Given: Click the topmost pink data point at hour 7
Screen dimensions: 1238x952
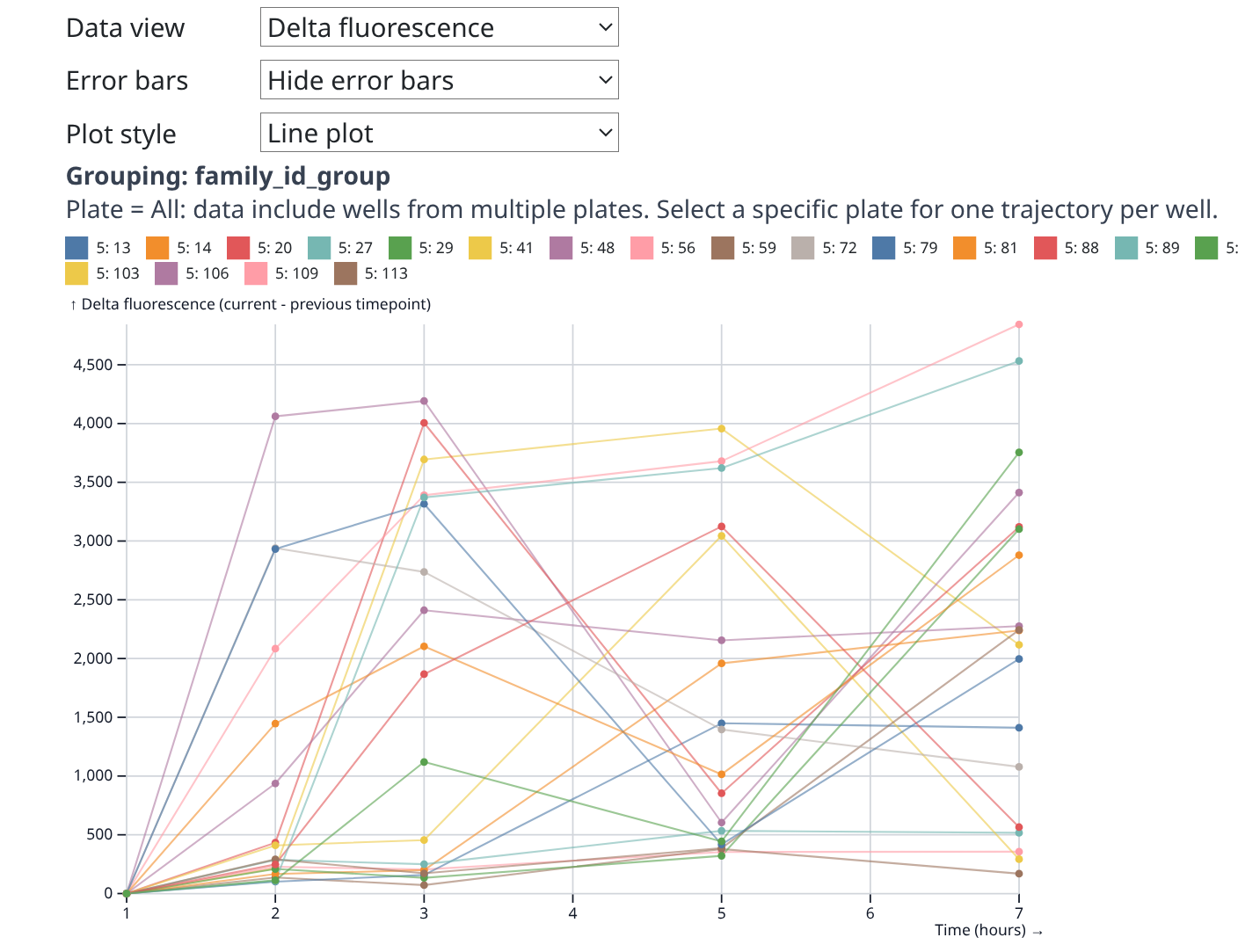Looking at the screenshot, I should [1019, 324].
